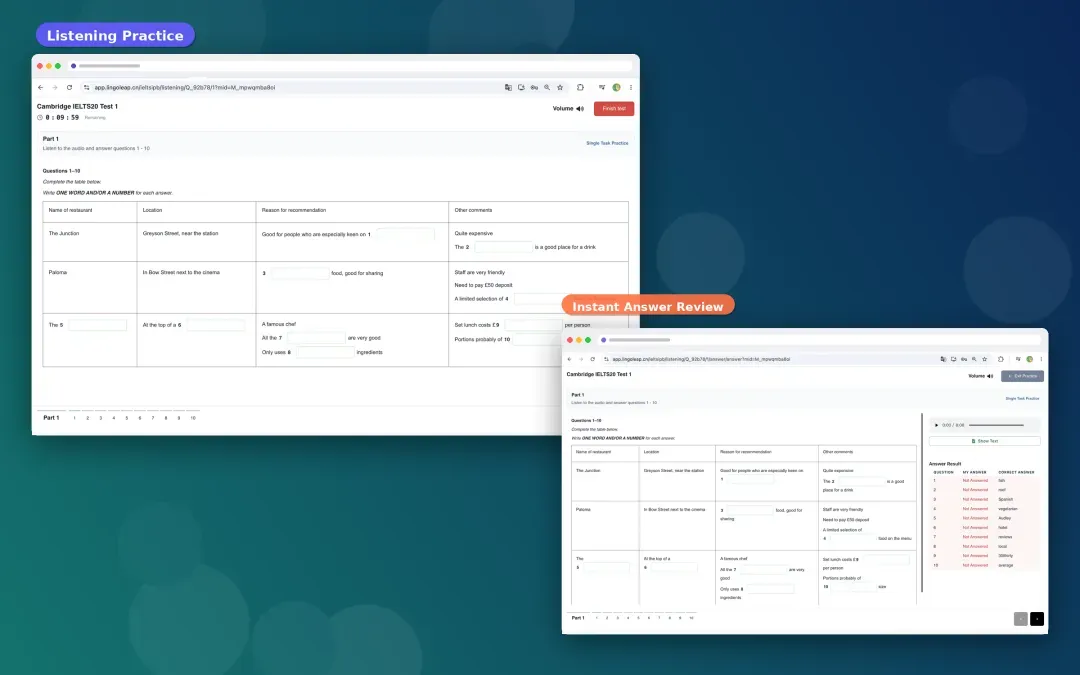Jump to question 1 in the Listening Practice footer
Screen dimensions: 1080x675
(74, 418)
